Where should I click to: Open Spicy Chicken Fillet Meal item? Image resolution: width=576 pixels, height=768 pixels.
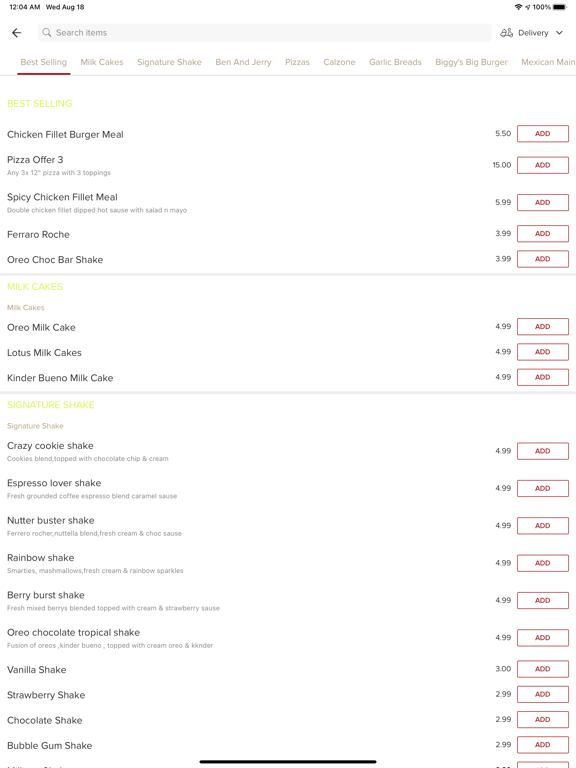(62, 197)
